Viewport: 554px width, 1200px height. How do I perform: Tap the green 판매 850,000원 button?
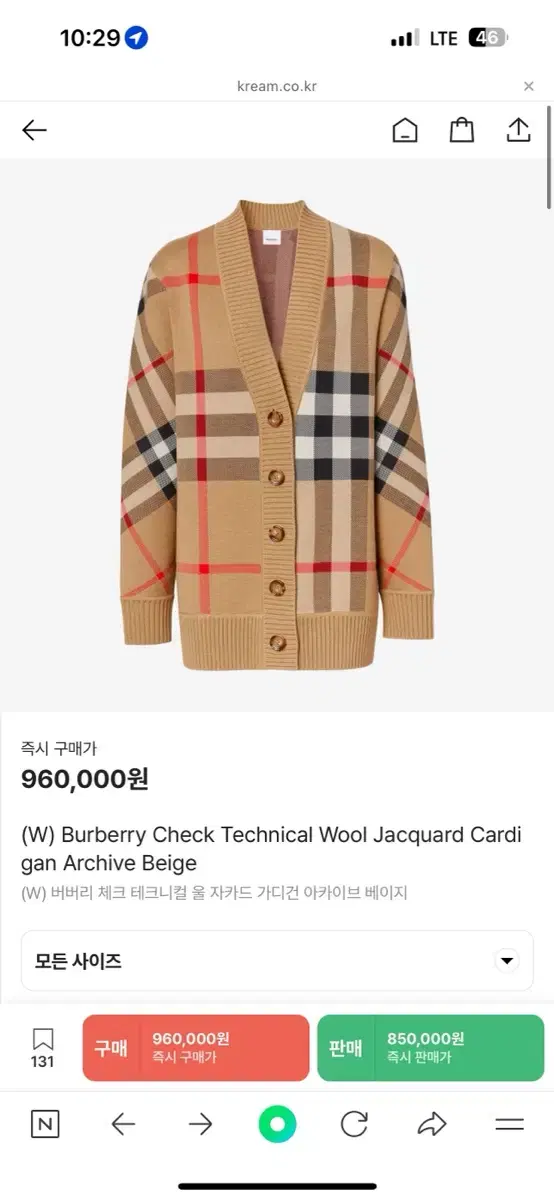(x=430, y=1048)
